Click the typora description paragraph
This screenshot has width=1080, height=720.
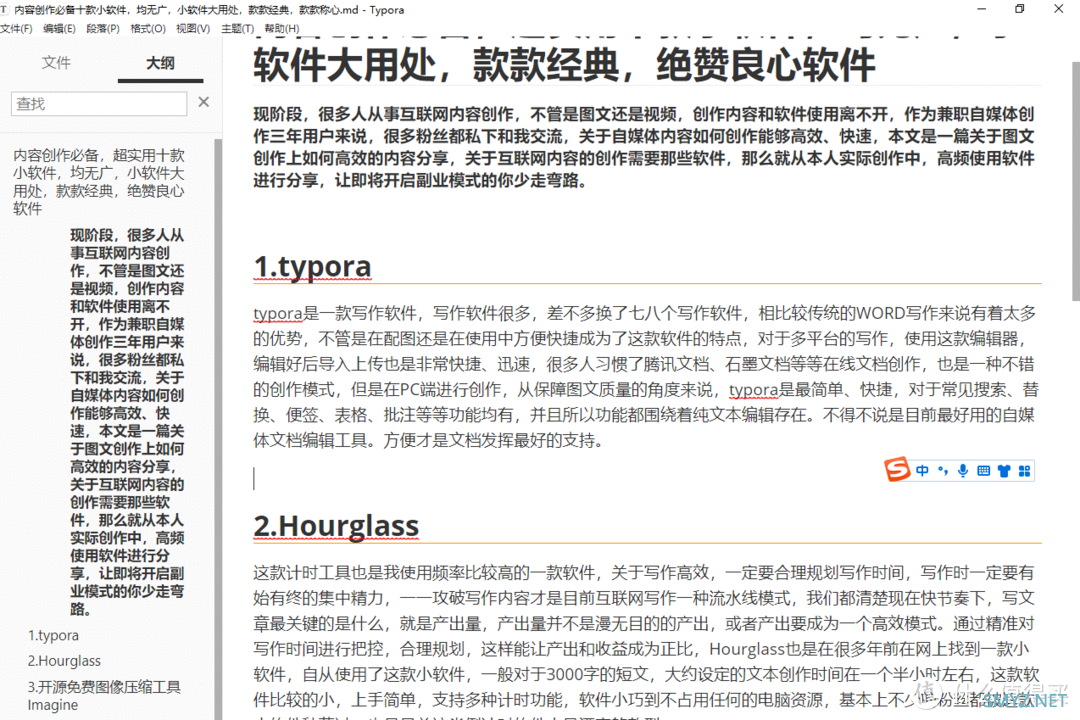646,377
